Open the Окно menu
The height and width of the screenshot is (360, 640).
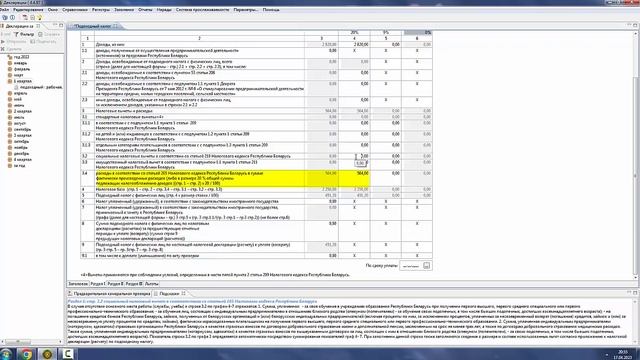pyautogui.click(x=53, y=9)
